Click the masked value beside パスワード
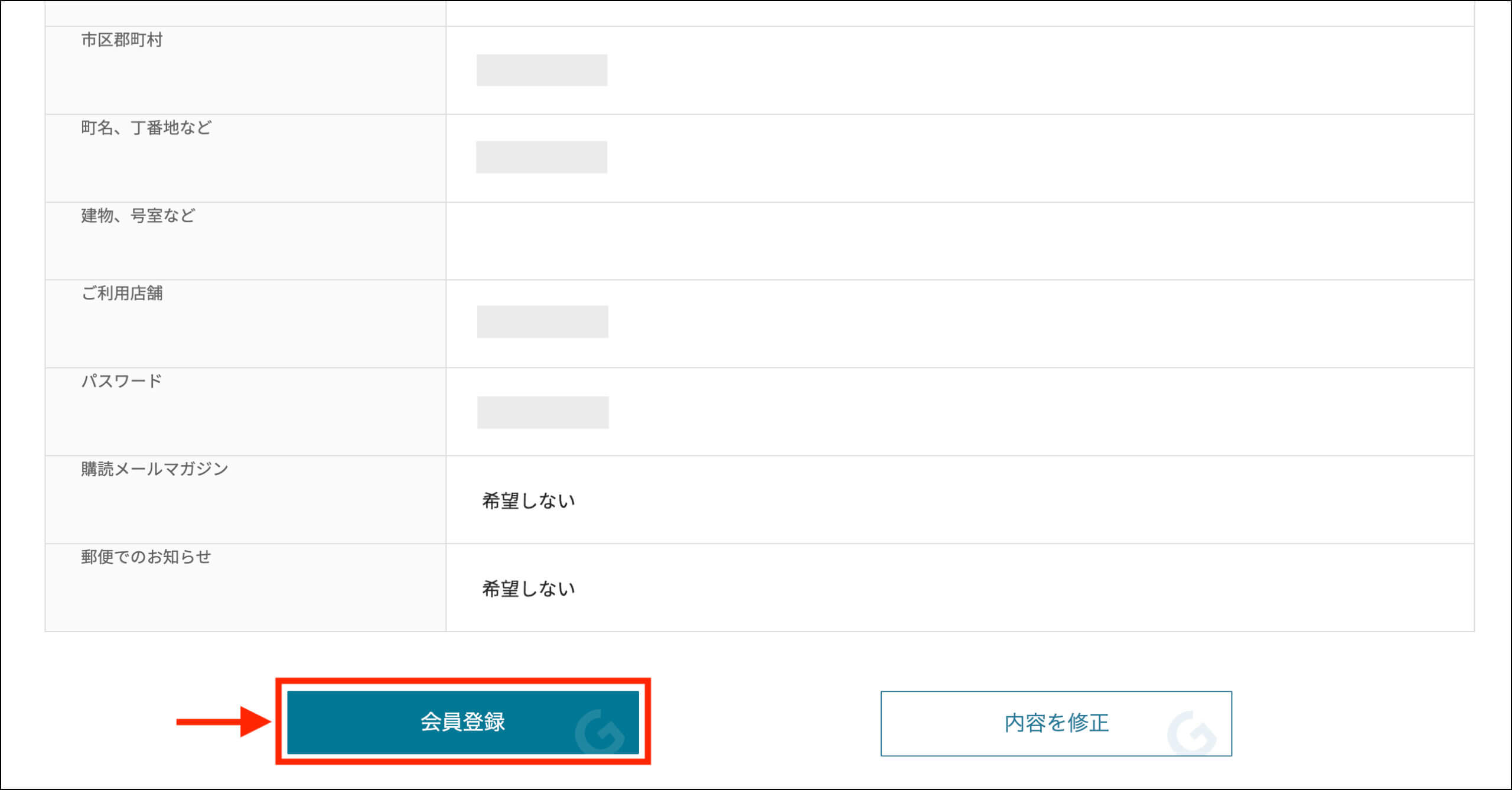This screenshot has width=1512, height=790. (543, 412)
